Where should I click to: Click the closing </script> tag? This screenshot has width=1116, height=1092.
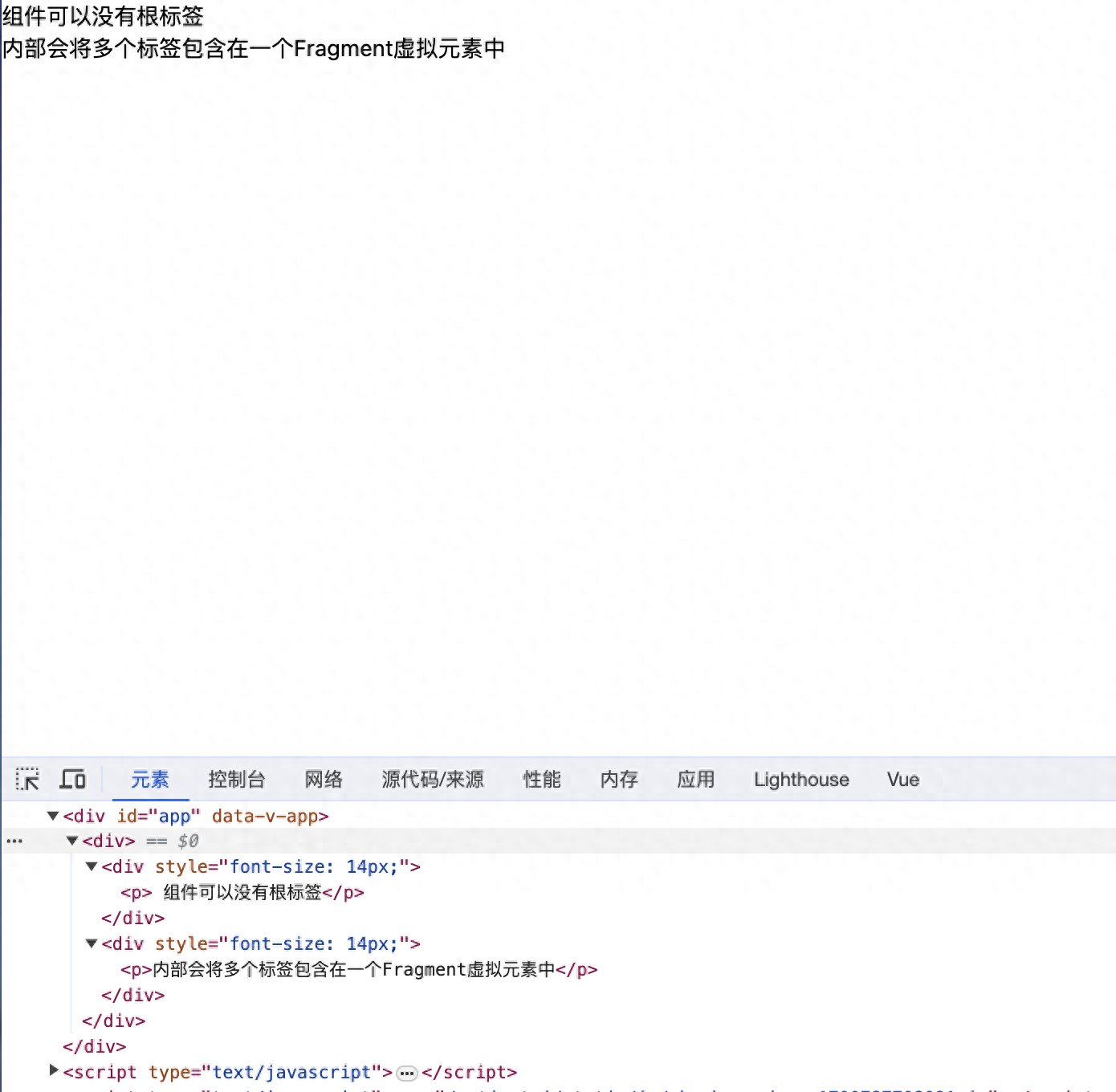coord(470,1072)
